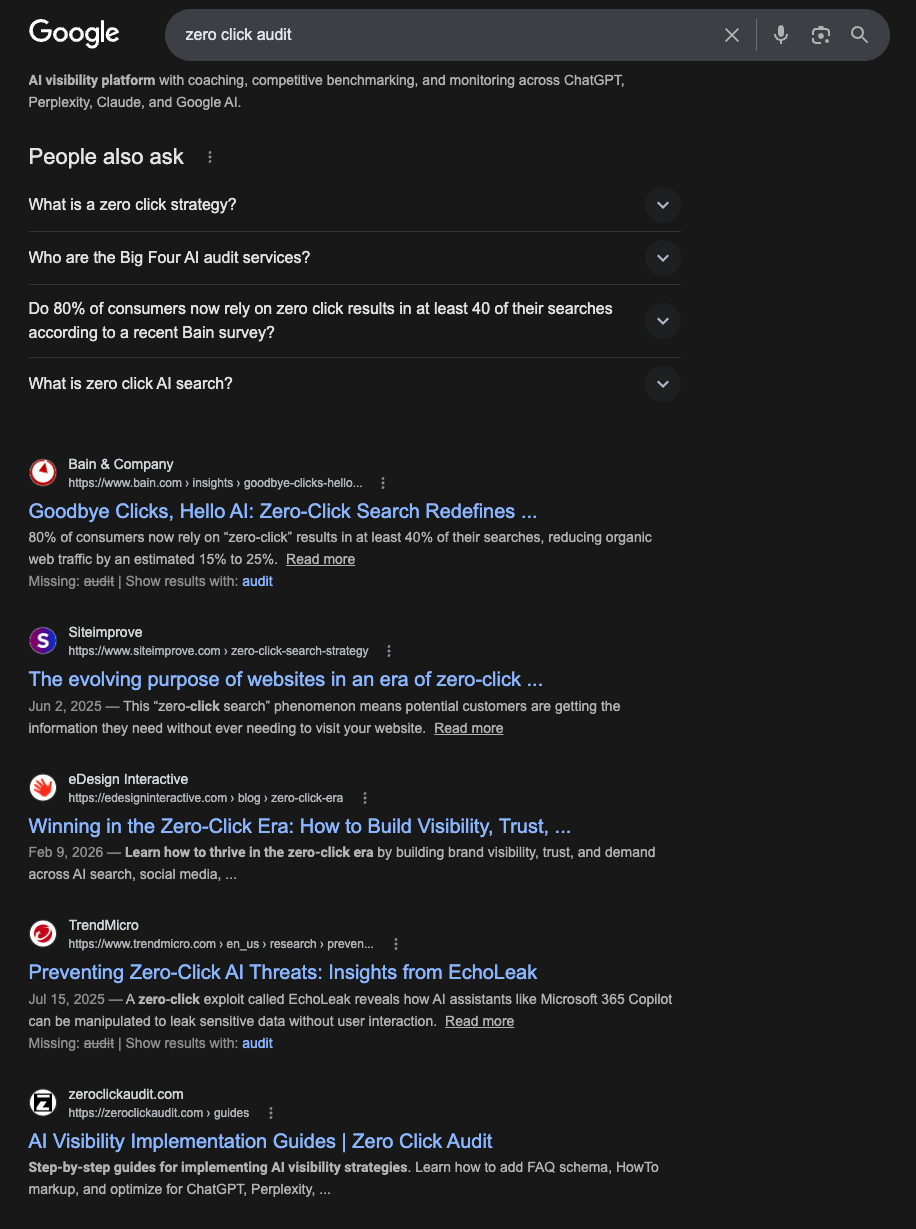This screenshot has height=1229, width=916.
Task: Expand the Bain survey 80% consumers question
Action: click(662, 321)
